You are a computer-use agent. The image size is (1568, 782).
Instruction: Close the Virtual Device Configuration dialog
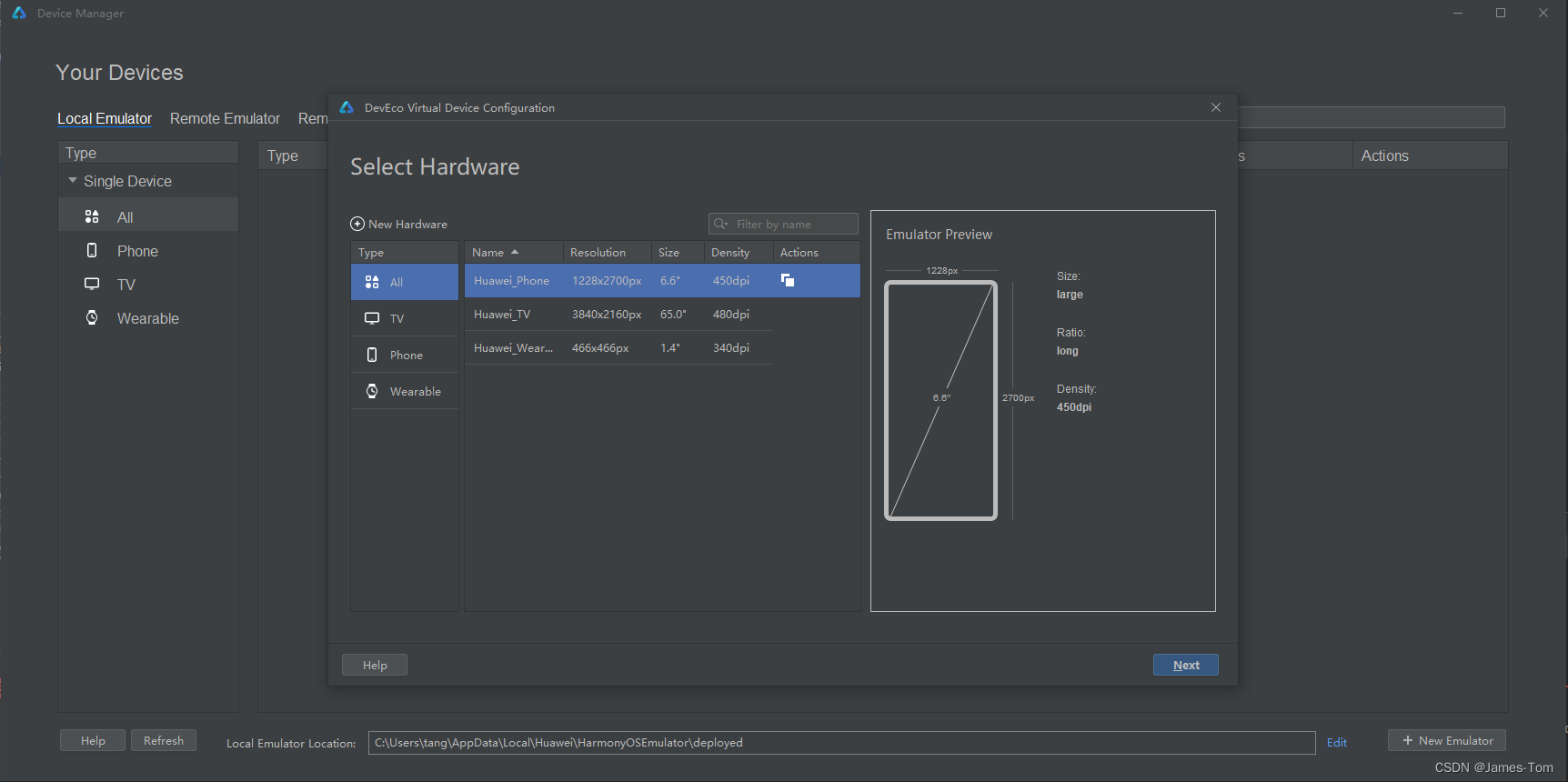click(x=1216, y=107)
